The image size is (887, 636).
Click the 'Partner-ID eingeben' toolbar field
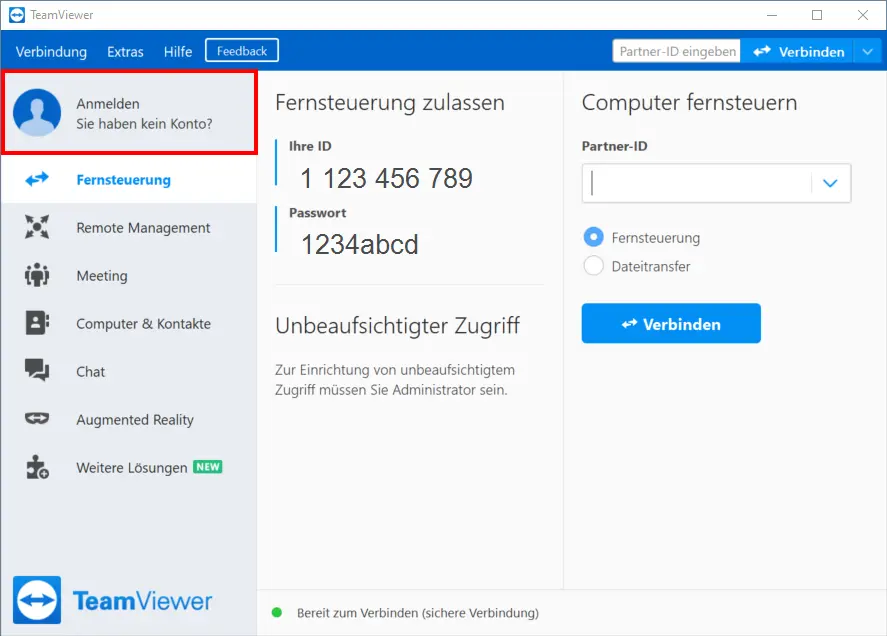pyautogui.click(x=677, y=51)
